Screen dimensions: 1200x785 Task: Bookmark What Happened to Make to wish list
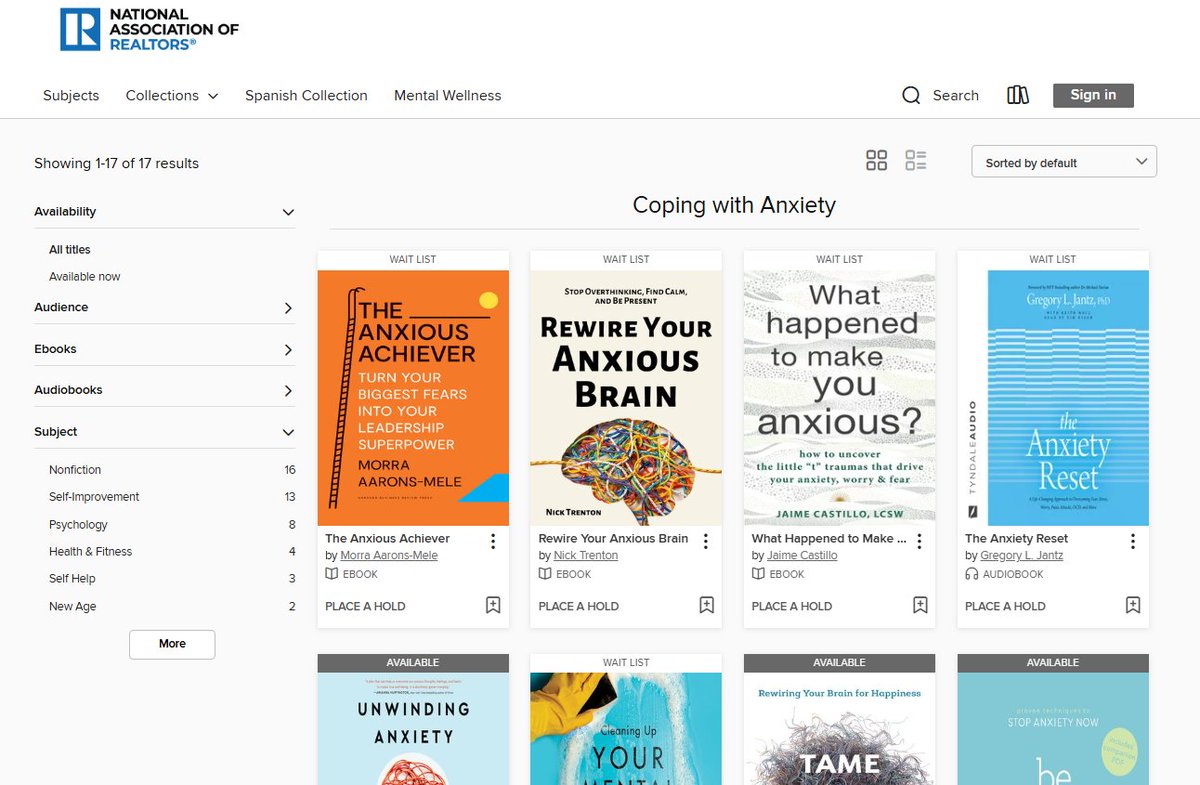pyautogui.click(x=920, y=605)
